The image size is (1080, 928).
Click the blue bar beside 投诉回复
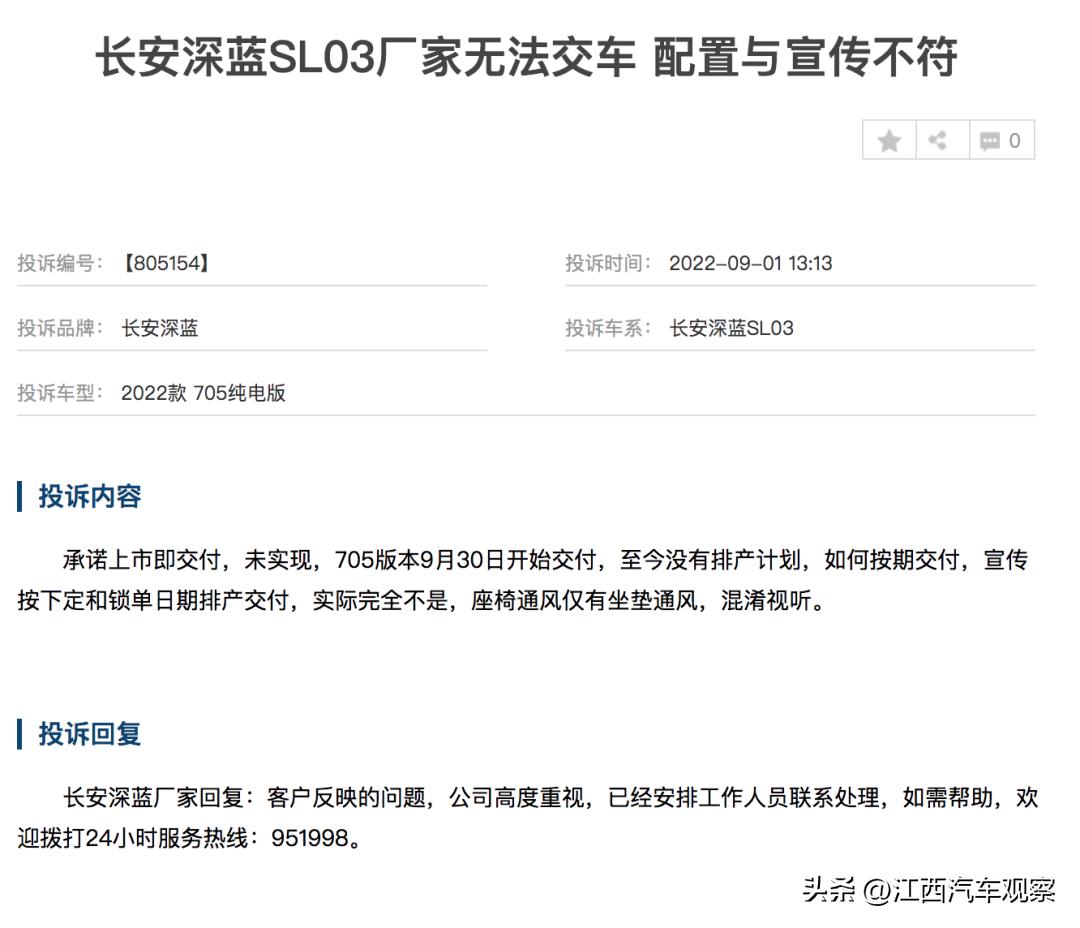click(21, 735)
